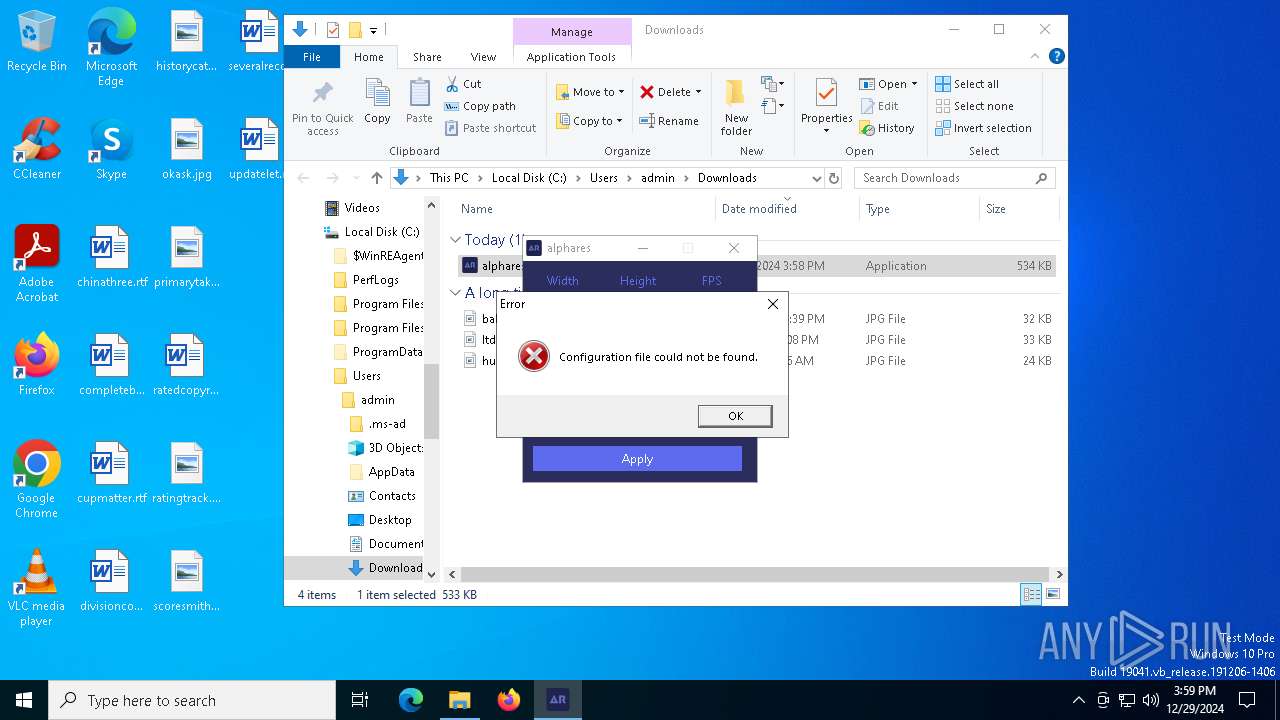Screen dimensions: 1280x720
Task: Open the CCleaner desktop icon
Action: (x=36, y=149)
